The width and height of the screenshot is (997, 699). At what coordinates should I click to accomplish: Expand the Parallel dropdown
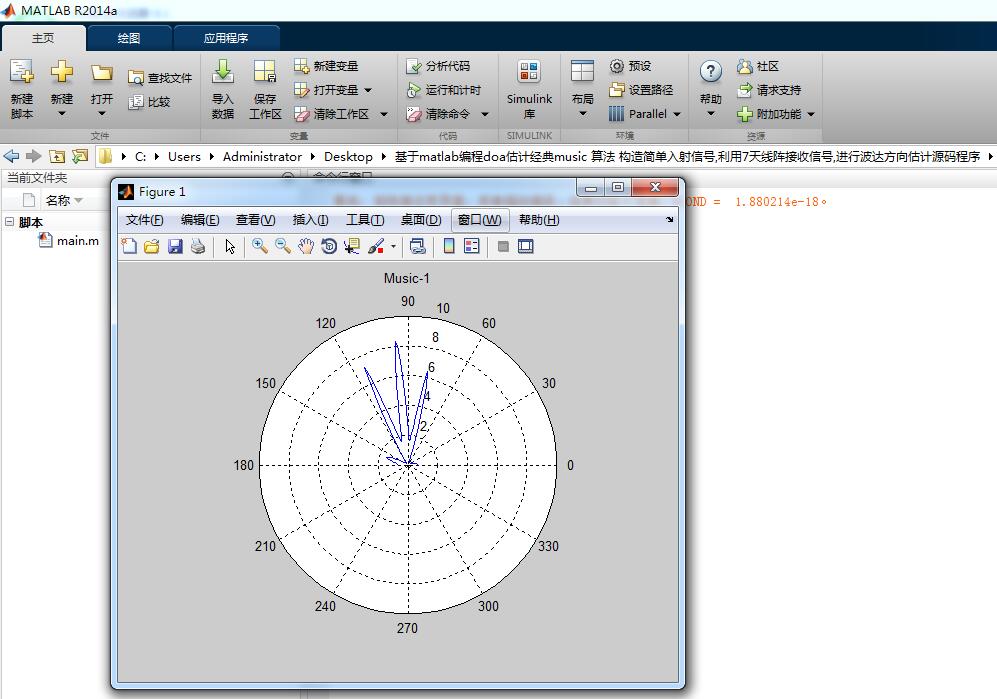point(677,114)
